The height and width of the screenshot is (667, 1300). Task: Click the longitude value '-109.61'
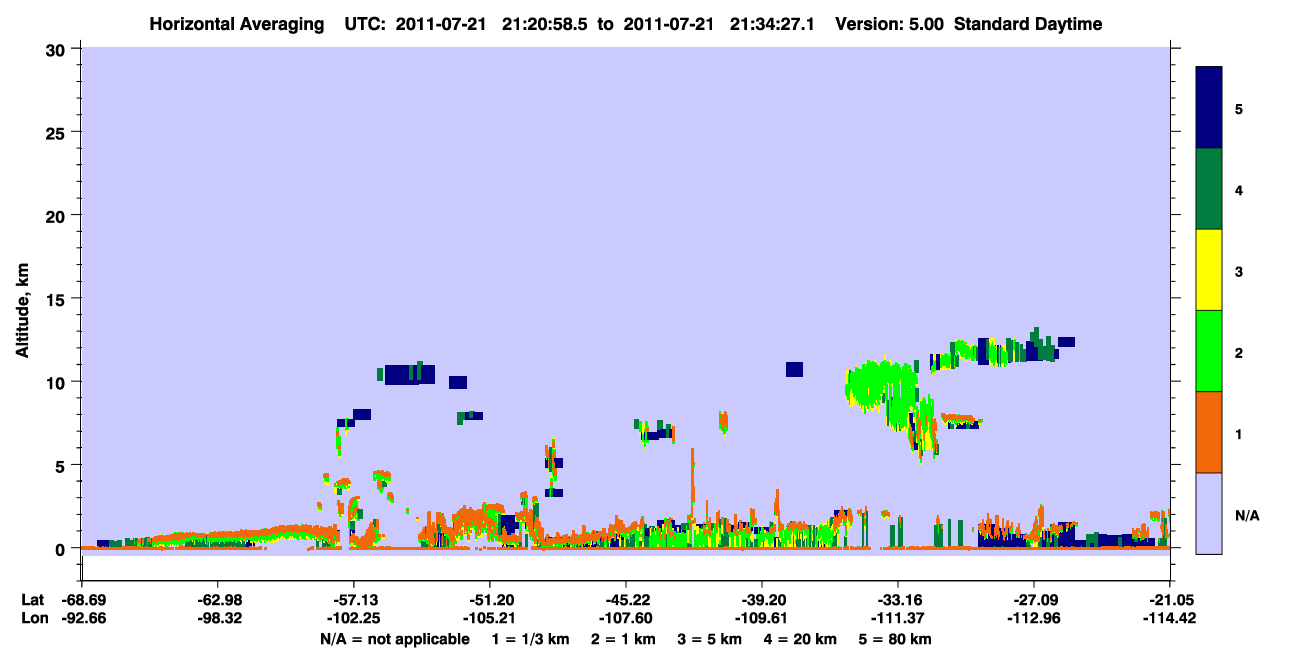click(761, 618)
